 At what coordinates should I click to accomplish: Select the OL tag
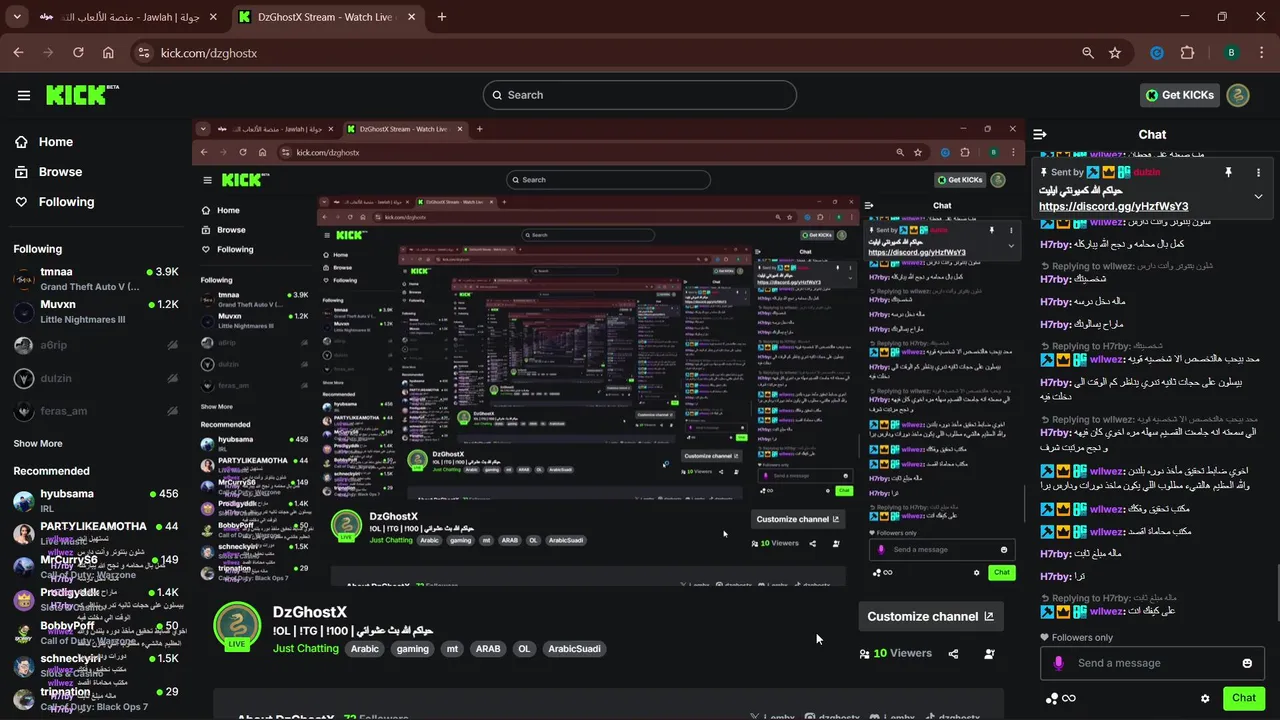pyautogui.click(x=524, y=649)
